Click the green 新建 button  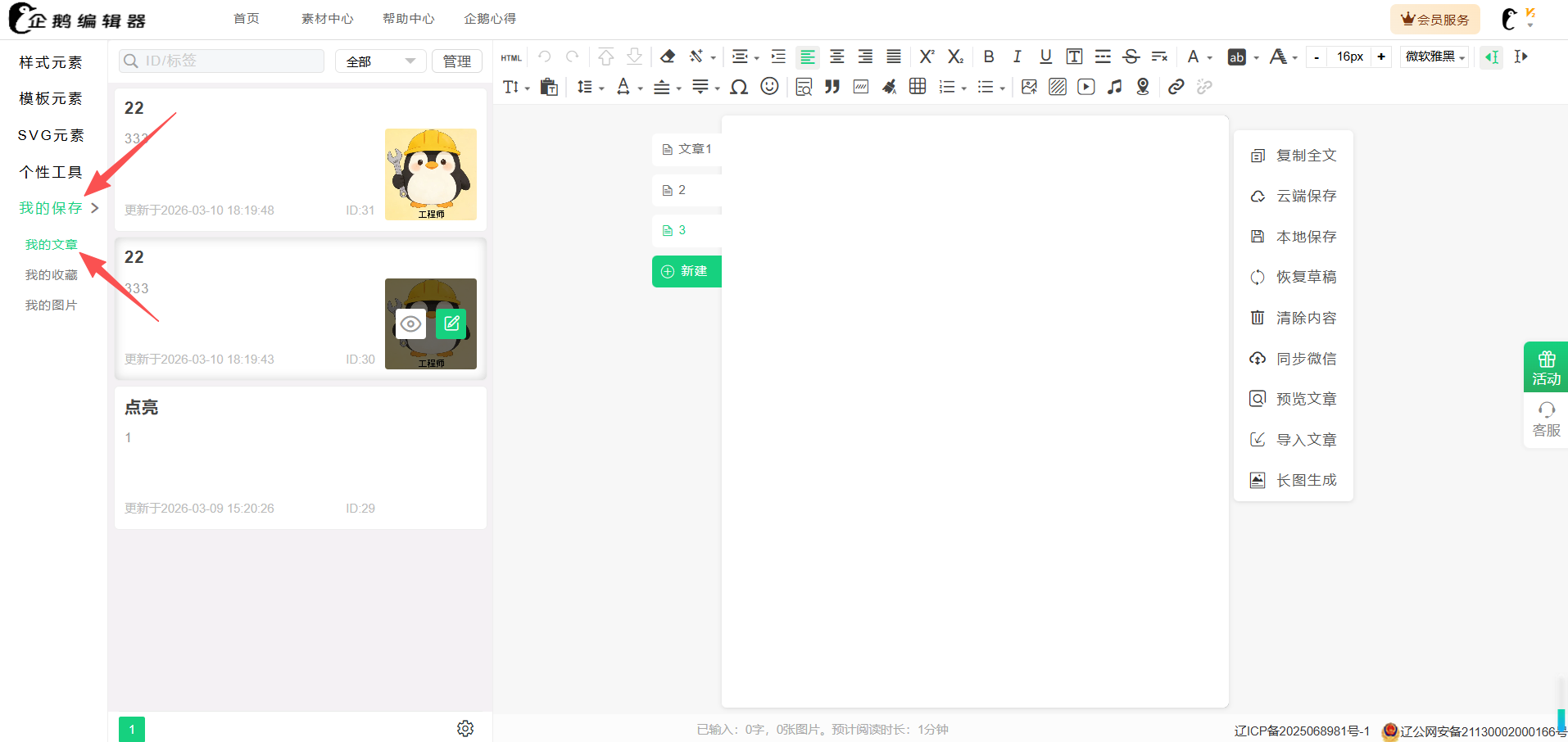tap(686, 271)
